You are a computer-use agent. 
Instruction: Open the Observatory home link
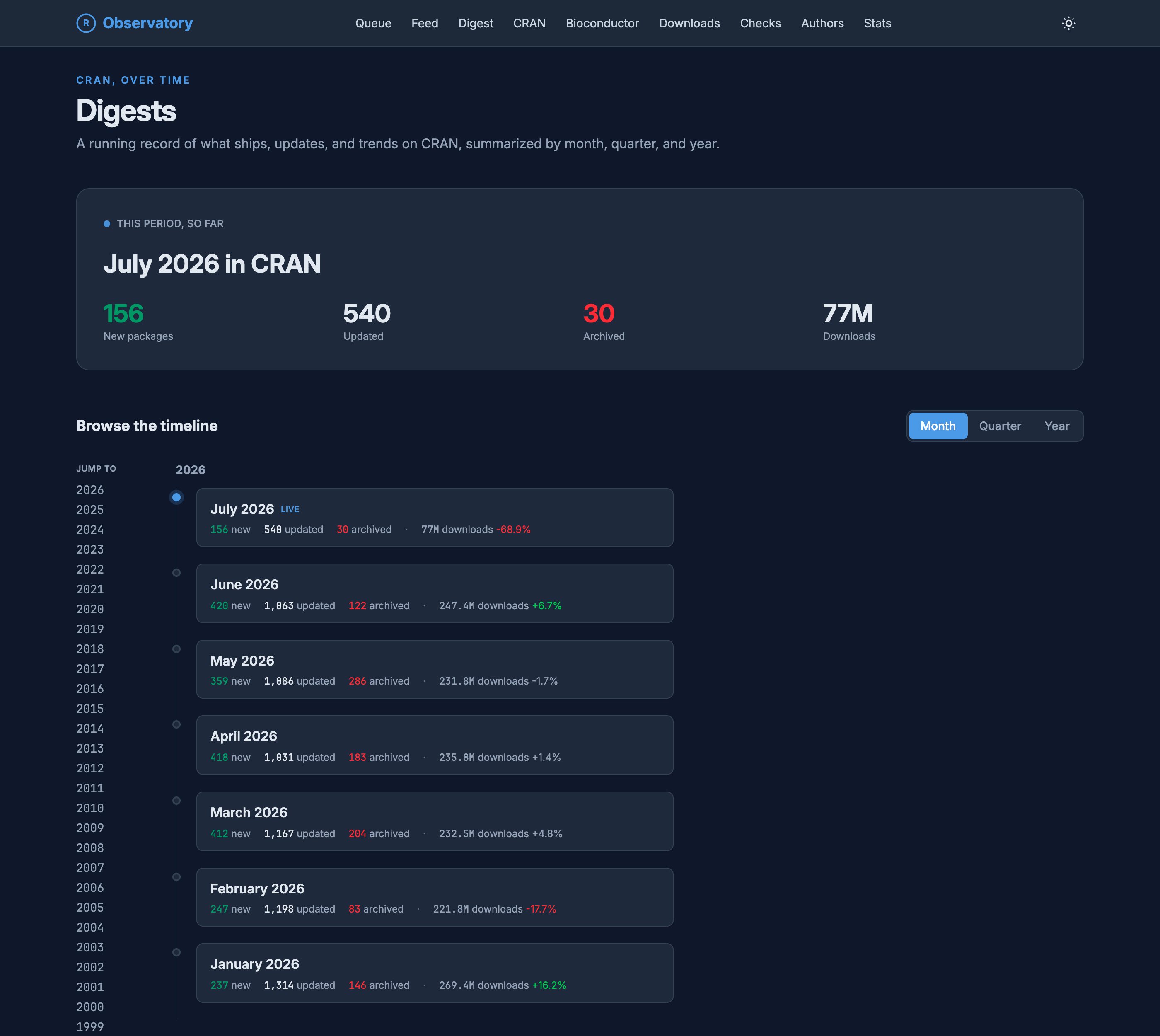coord(135,23)
